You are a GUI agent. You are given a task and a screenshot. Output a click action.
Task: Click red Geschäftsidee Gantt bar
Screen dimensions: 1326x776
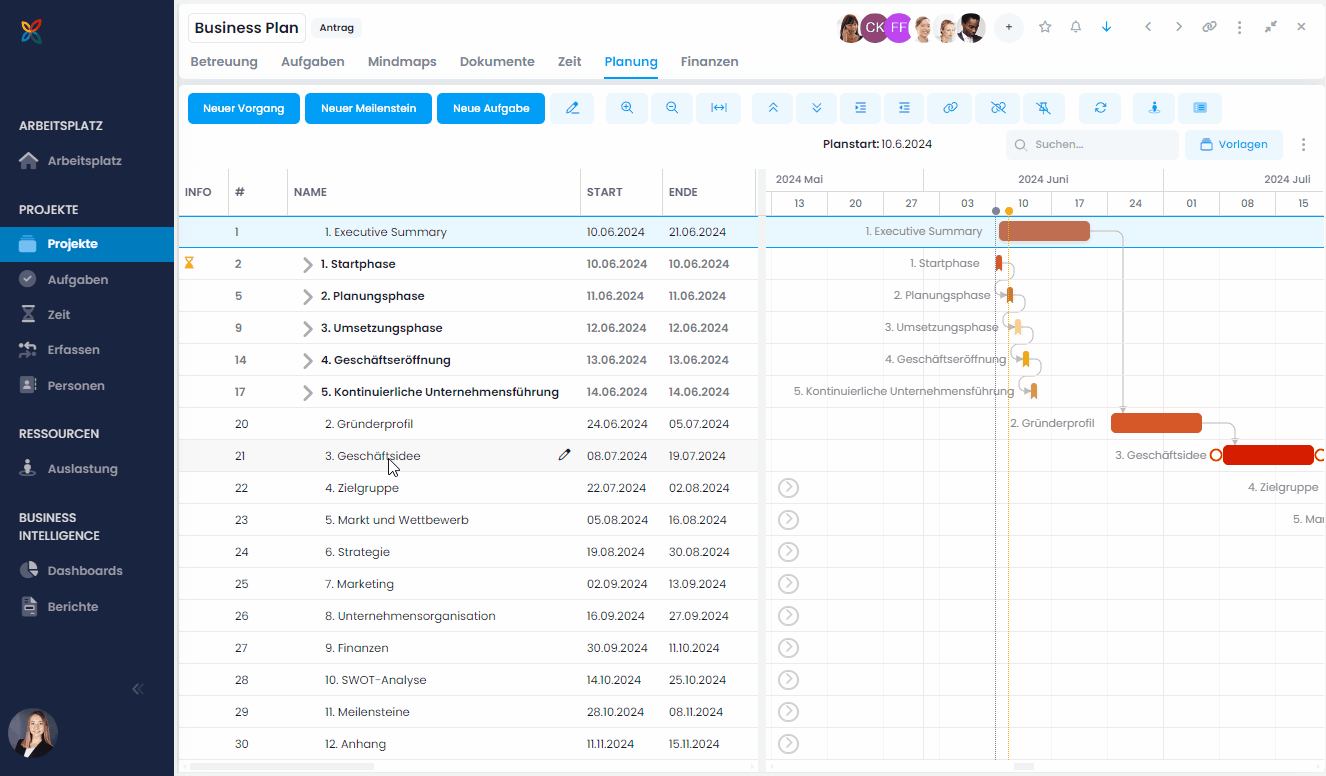tap(1268, 455)
